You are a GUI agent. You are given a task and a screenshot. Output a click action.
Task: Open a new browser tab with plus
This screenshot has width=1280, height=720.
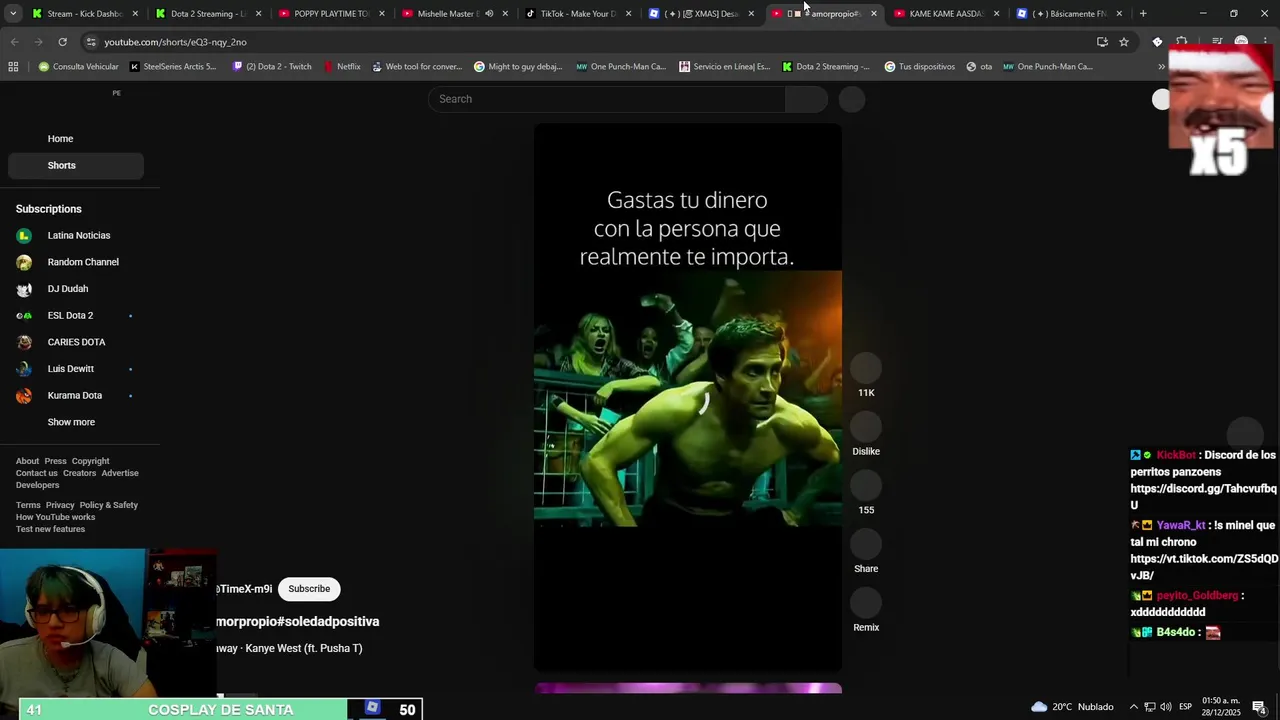tap(1143, 14)
